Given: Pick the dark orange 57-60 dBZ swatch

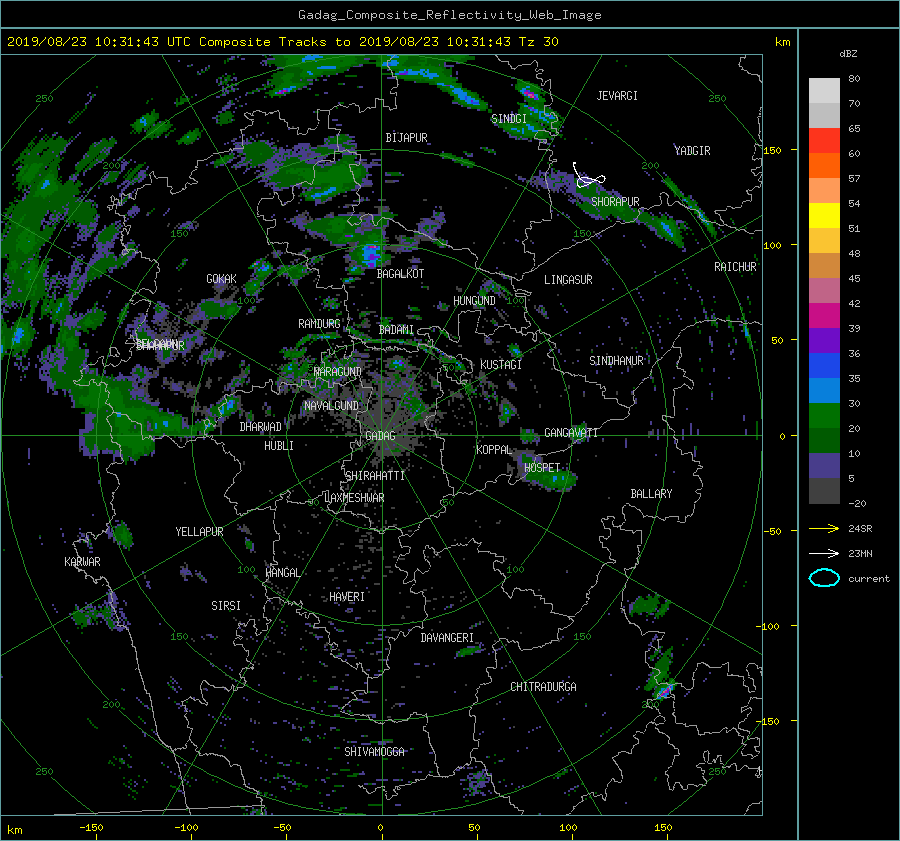Looking at the screenshot, I should (824, 166).
